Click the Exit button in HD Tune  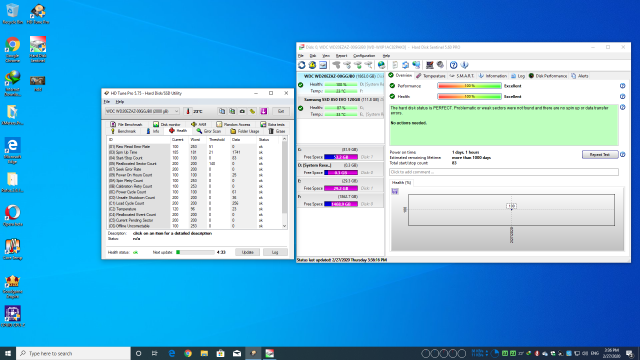[281, 111]
